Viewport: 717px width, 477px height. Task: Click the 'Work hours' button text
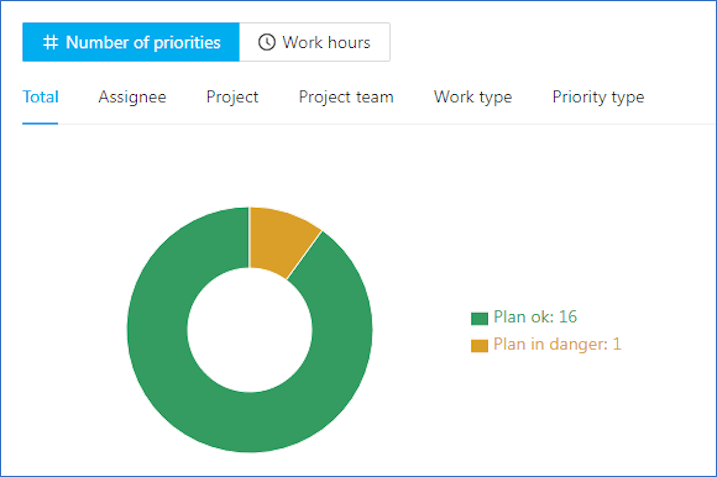(x=326, y=42)
